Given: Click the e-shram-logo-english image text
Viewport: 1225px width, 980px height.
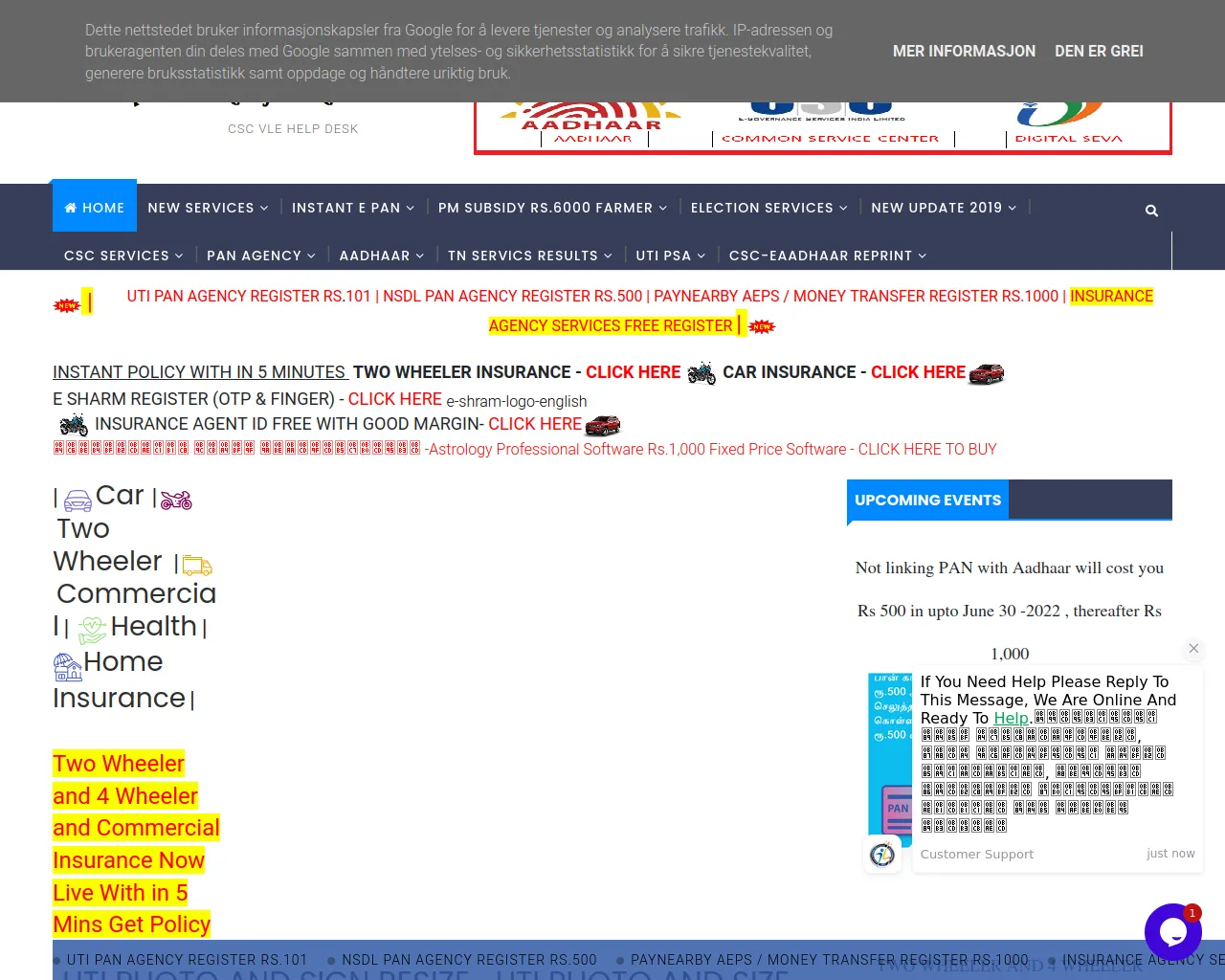Looking at the screenshot, I should [x=517, y=402].
